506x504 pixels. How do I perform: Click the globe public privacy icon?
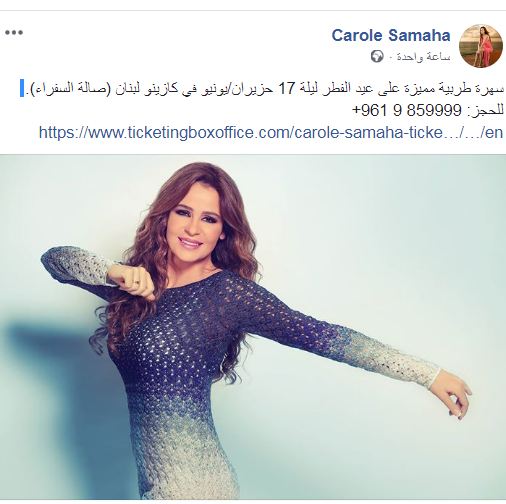(x=377, y=57)
